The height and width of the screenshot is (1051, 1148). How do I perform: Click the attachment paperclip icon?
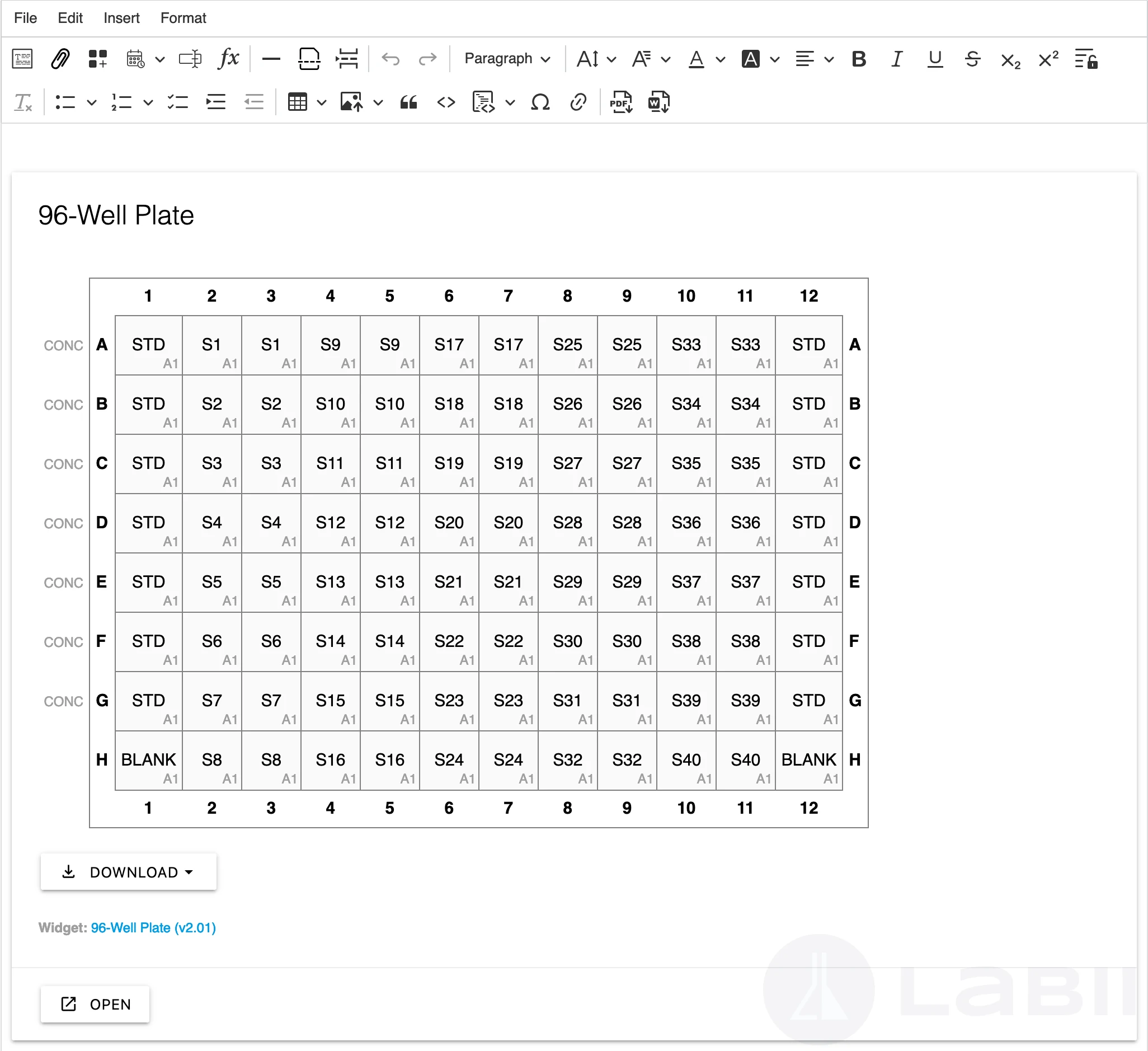pos(60,59)
